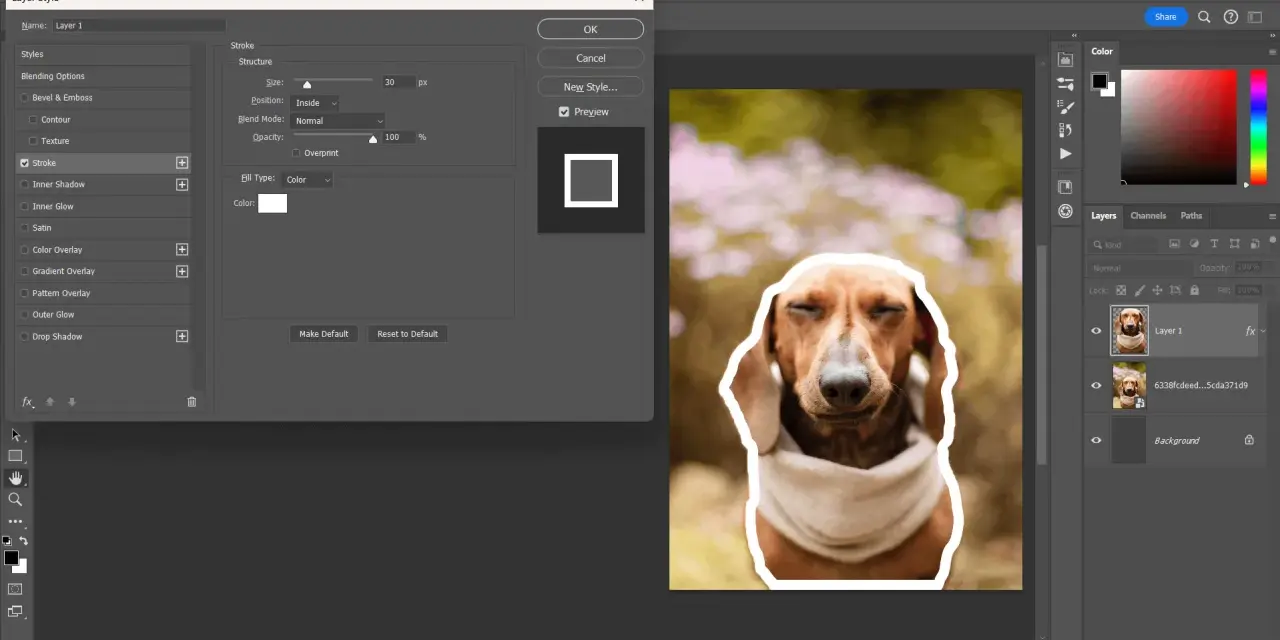Click default foreground/background colors icon
Viewport: 1280px width, 640px height.
8,541
